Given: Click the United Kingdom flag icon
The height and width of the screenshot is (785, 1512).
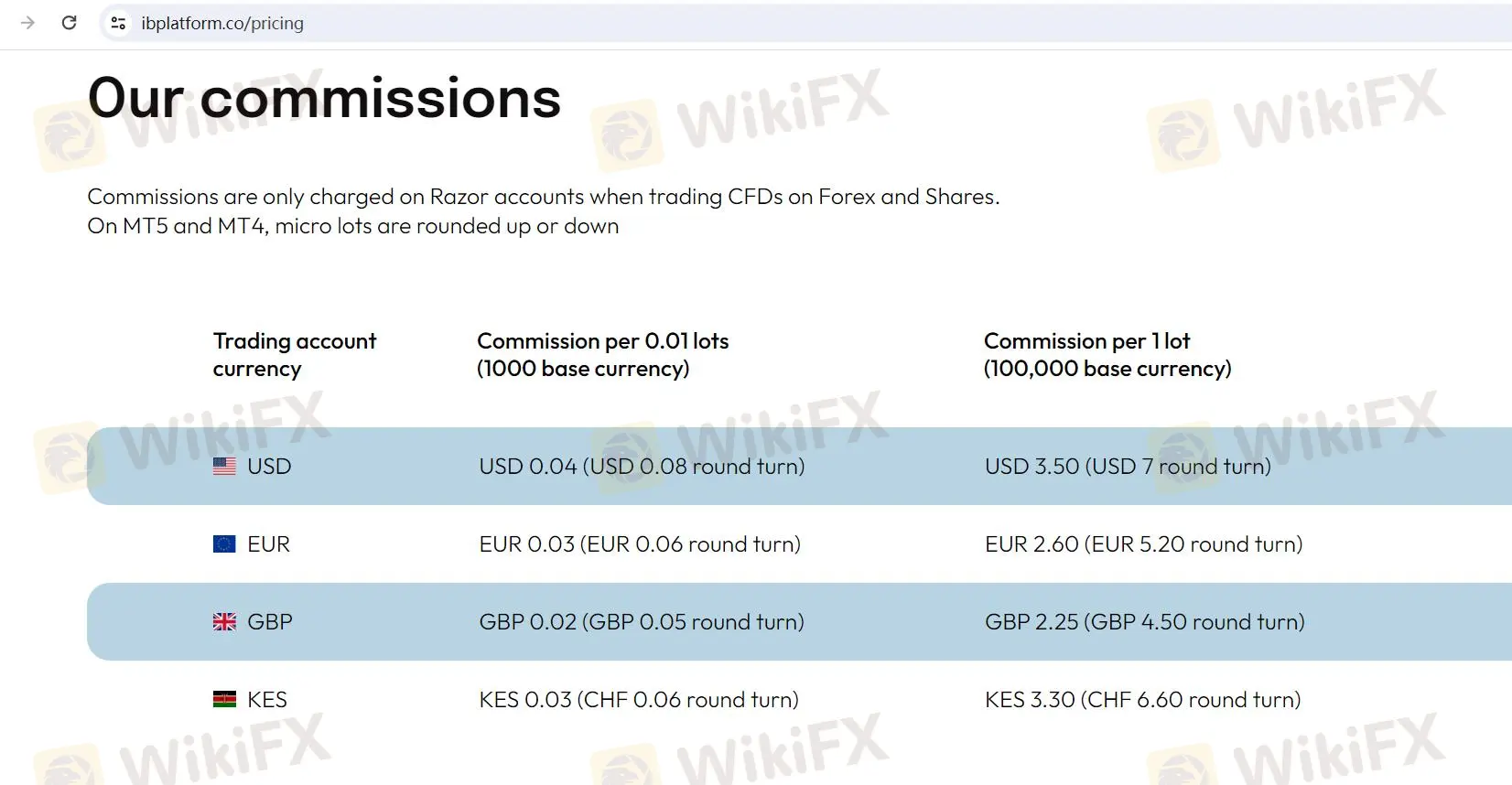Looking at the screenshot, I should (x=224, y=622).
